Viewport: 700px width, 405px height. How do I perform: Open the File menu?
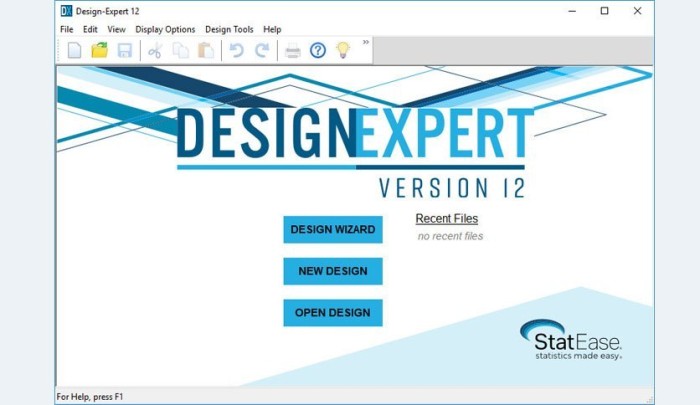click(x=67, y=29)
